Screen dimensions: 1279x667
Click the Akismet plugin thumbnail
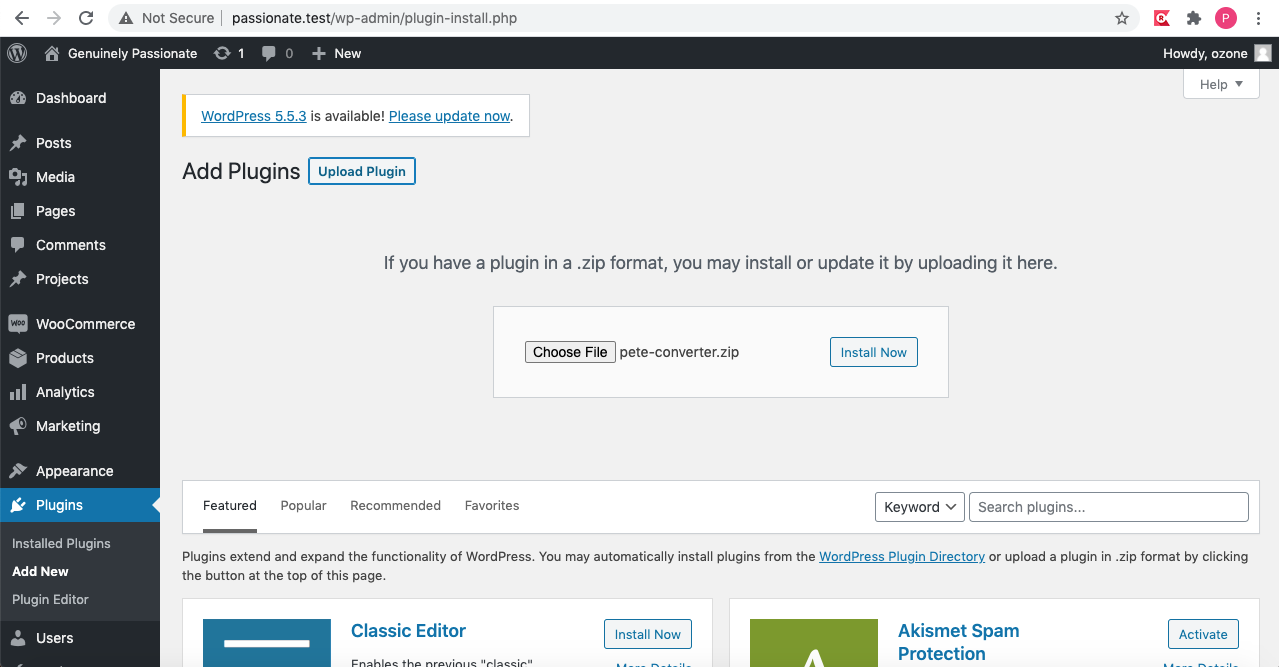coord(814,643)
